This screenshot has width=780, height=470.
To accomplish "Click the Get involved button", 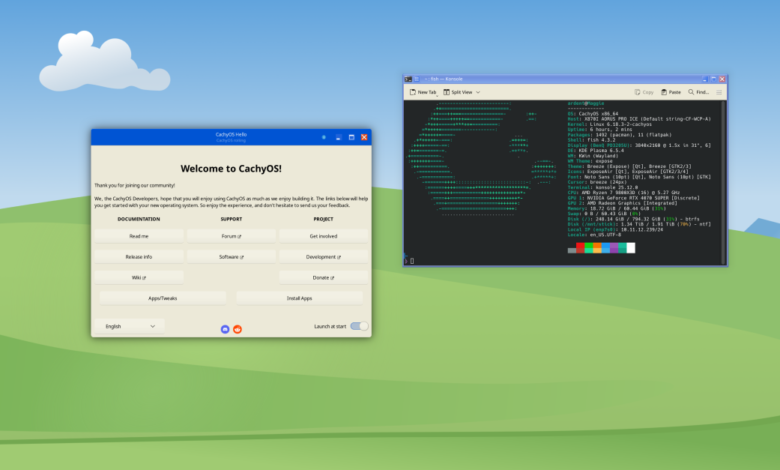I will pos(323,236).
